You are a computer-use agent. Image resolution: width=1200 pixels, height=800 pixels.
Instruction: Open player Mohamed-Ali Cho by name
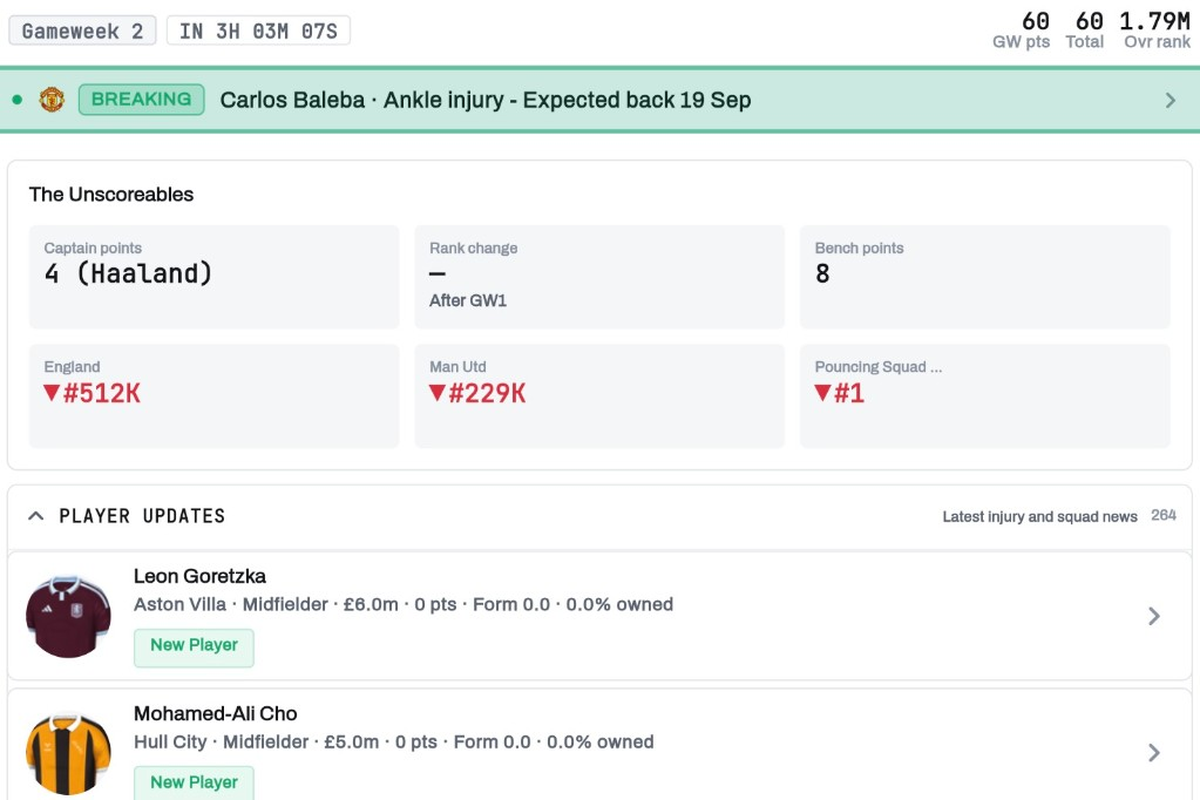coord(216,714)
